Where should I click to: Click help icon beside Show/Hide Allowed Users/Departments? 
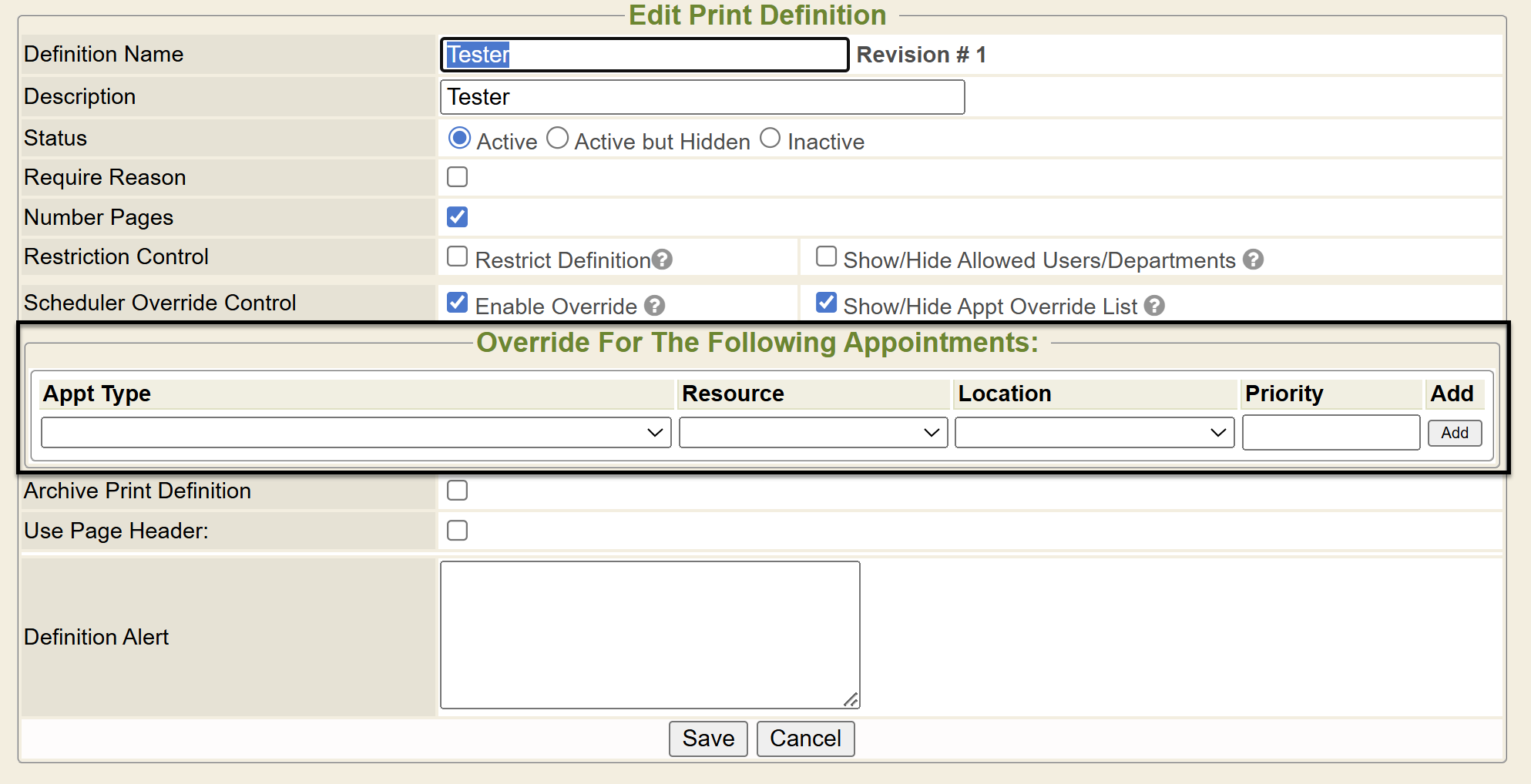tap(1253, 260)
